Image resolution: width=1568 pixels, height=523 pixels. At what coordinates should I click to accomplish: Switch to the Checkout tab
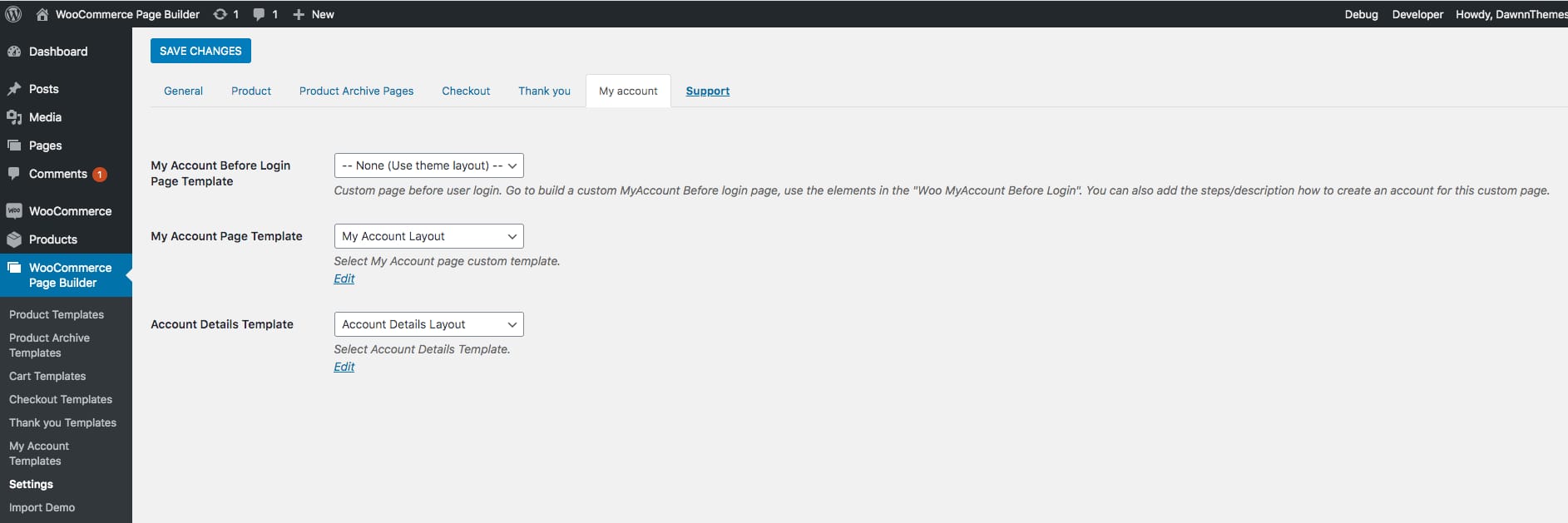(x=466, y=91)
